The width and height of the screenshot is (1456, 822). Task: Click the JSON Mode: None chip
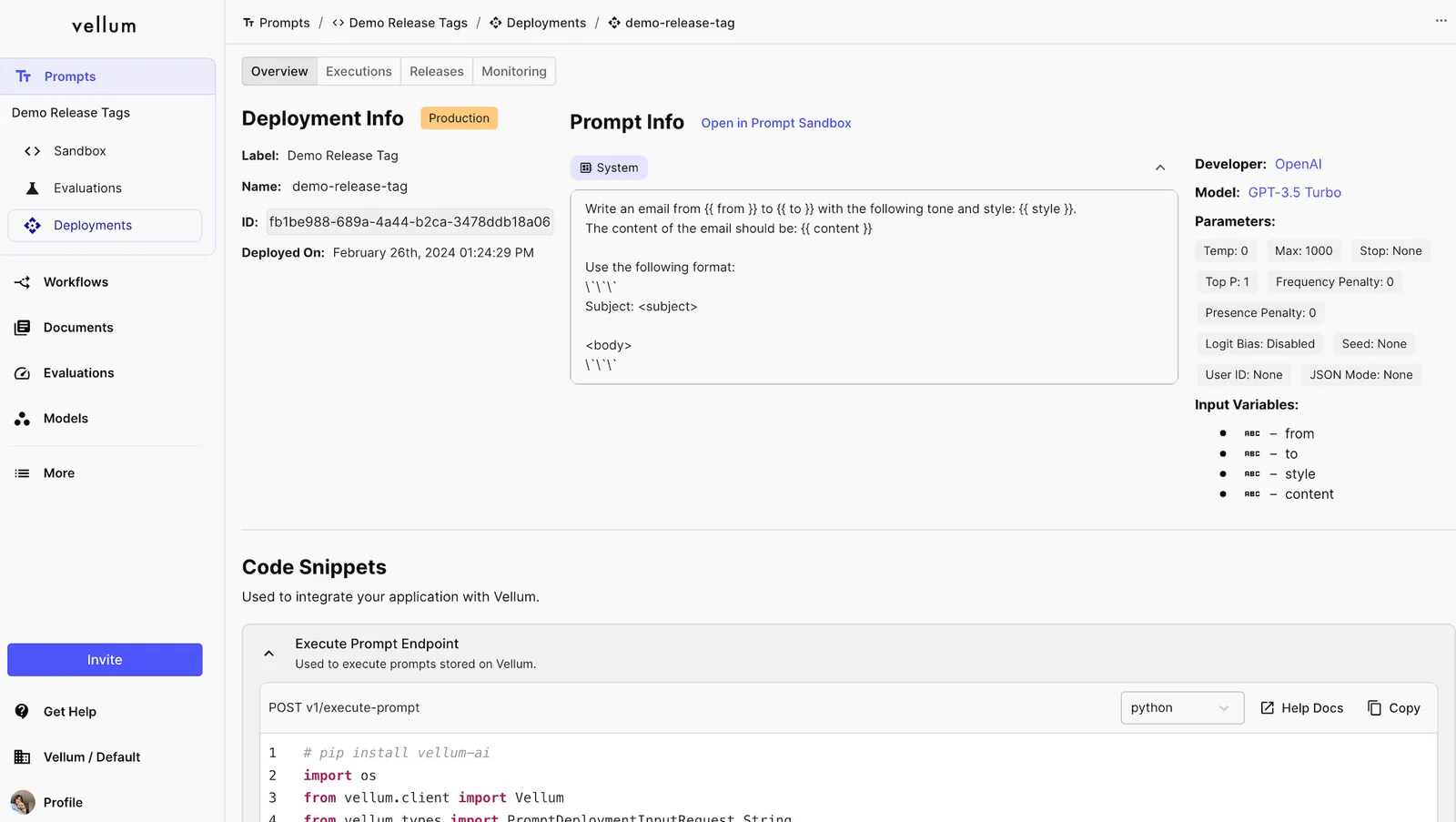tap(1361, 375)
